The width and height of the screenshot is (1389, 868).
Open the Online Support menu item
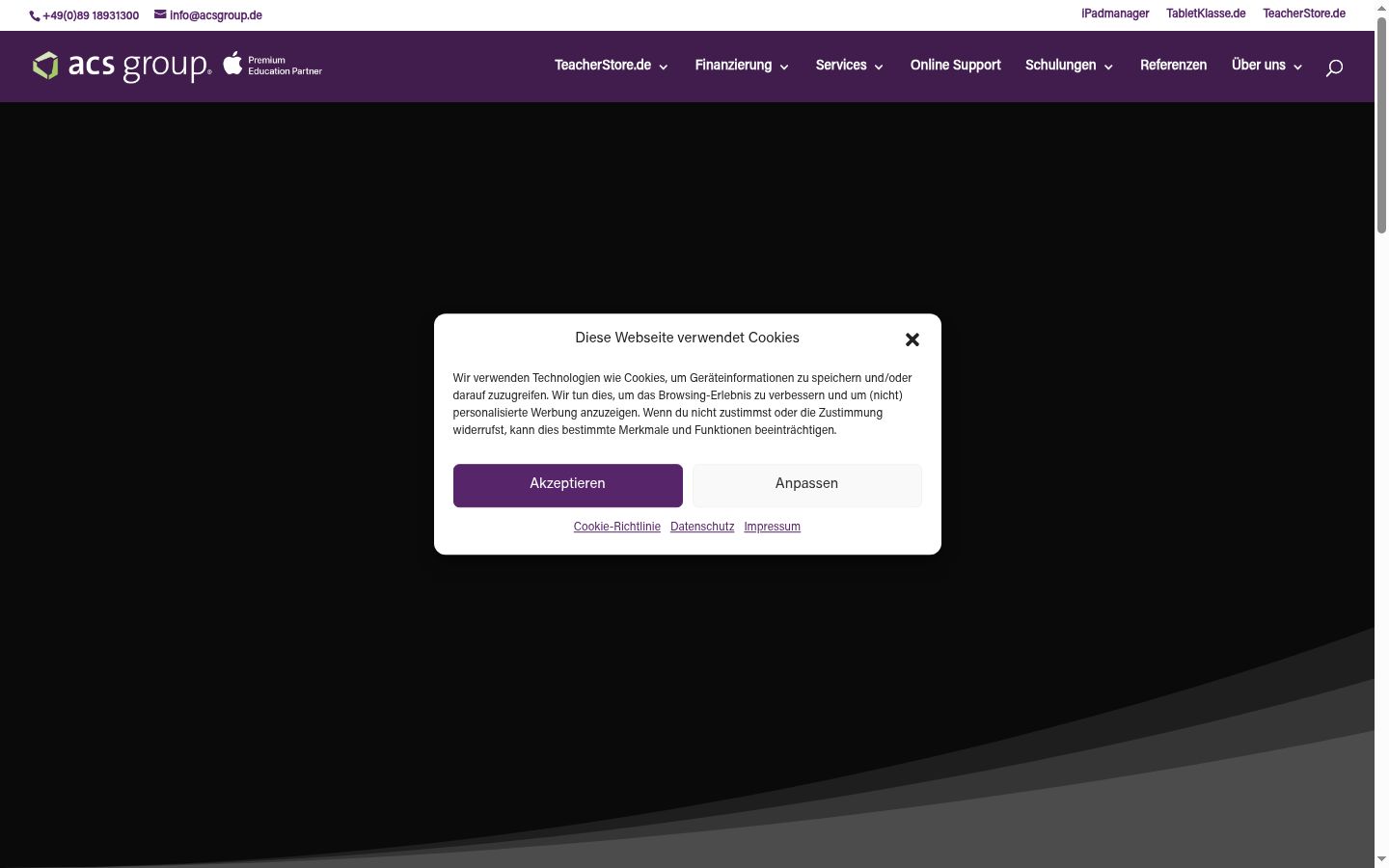pyautogui.click(x=955, y=65)
